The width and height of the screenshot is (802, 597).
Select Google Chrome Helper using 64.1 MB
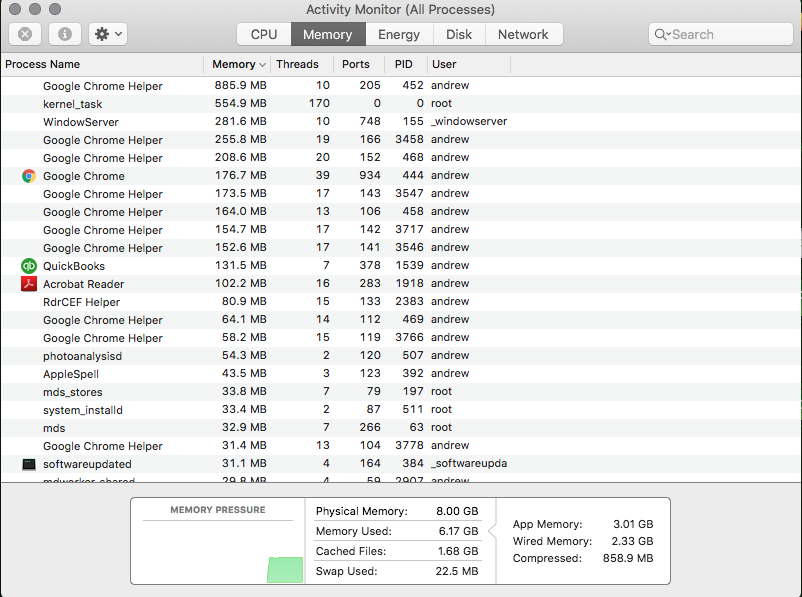pos(401,320)
